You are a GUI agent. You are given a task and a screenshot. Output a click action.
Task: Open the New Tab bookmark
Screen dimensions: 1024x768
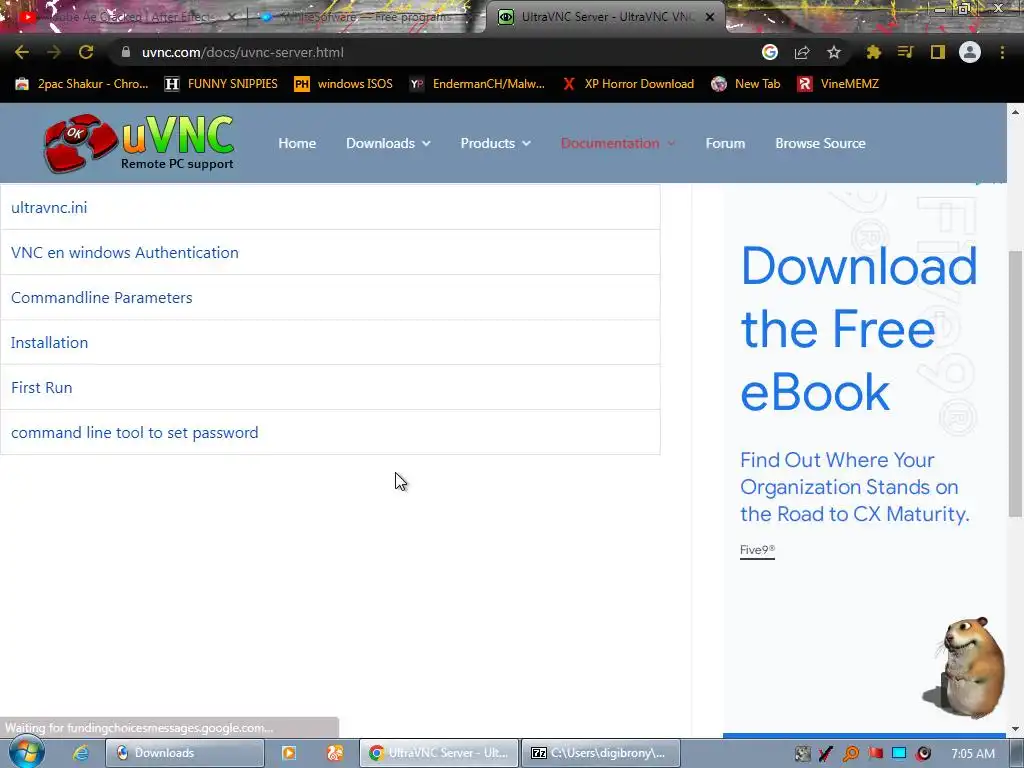pyautogui.click(x=745, y=84)
